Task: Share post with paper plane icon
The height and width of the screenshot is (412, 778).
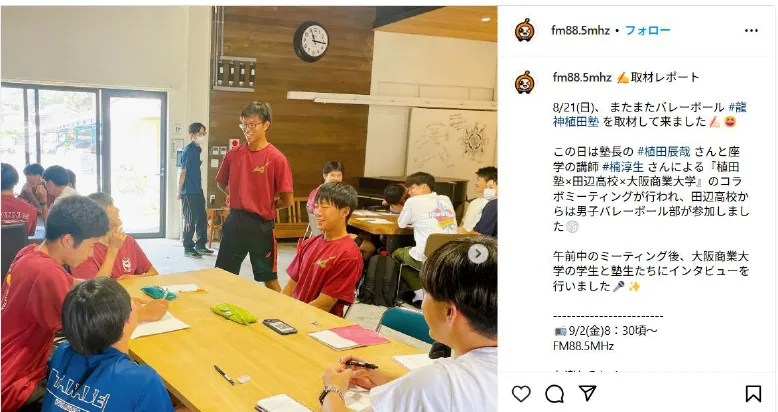Action: click(x=587, y=394)
